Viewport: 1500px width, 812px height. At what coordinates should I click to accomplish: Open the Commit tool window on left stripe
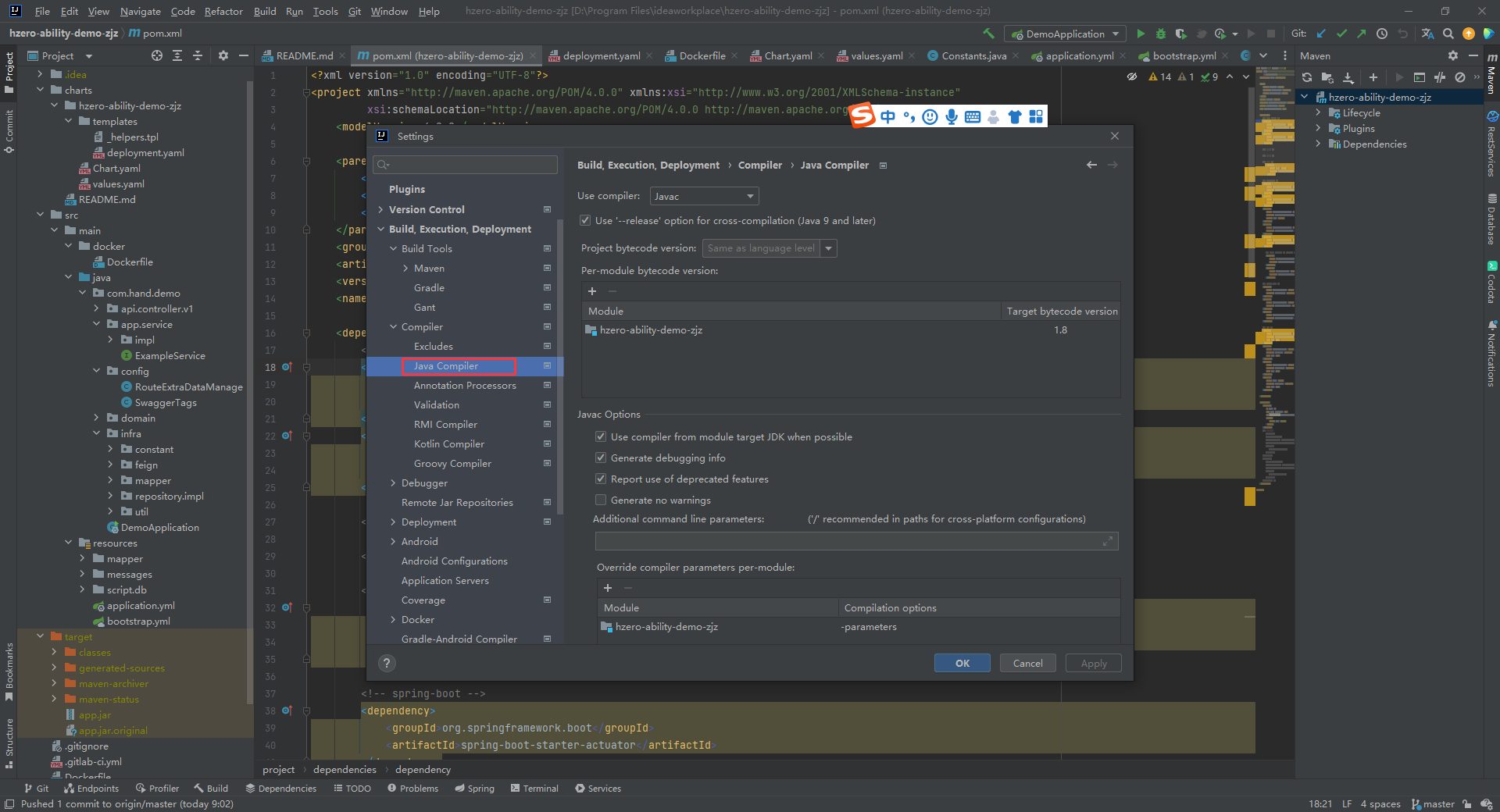tap(9, 131)
